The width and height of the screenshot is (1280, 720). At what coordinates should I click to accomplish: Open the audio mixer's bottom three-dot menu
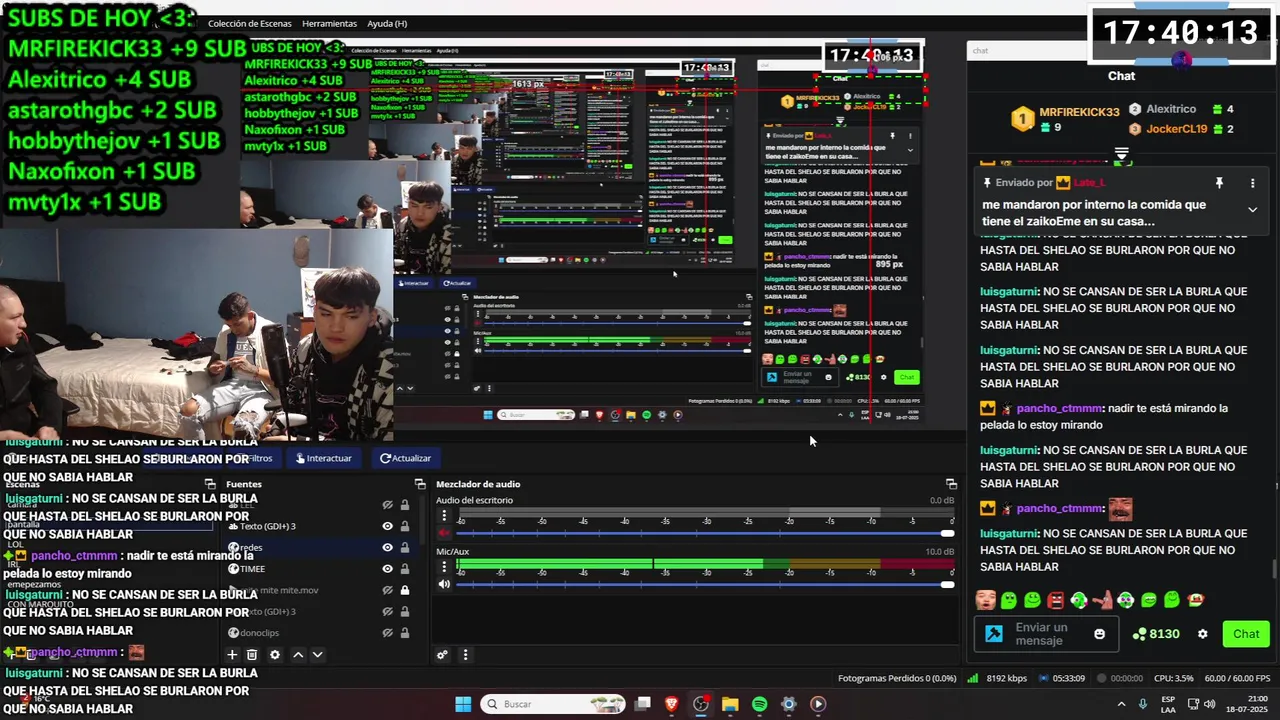click(465, 655)
